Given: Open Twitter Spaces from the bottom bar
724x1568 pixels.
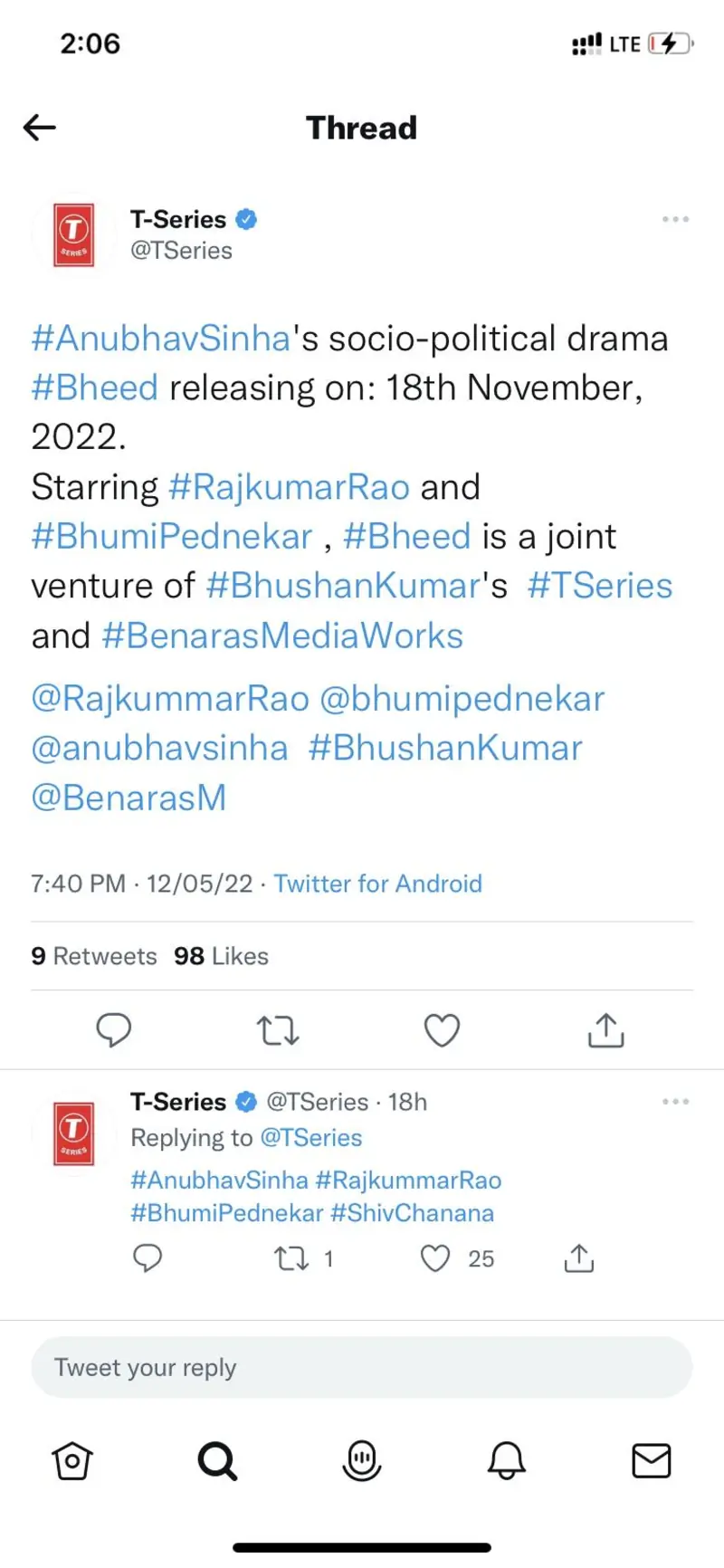Looking at the screenshot, I should (361, 1460).
